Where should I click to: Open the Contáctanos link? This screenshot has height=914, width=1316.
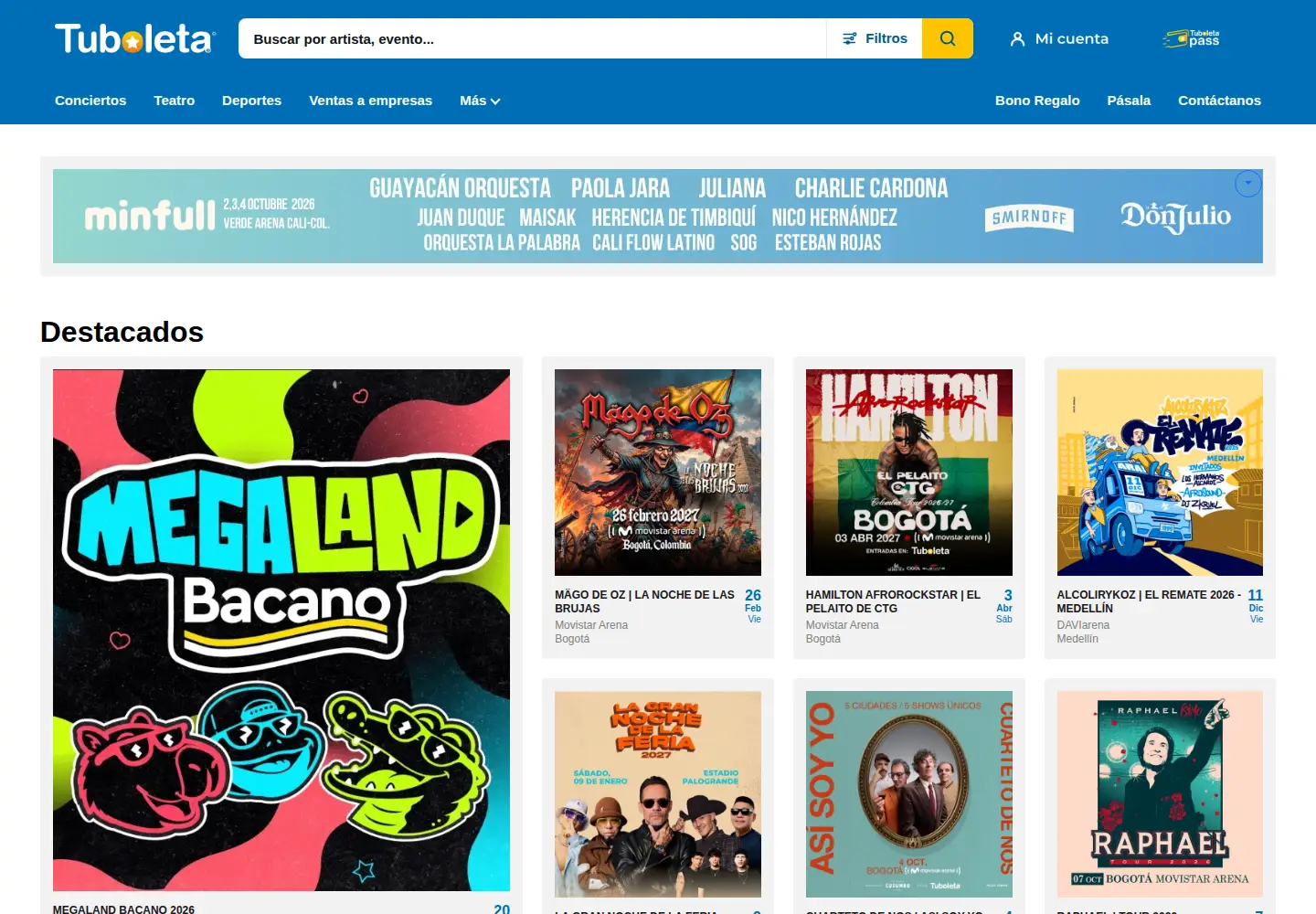coord(1219,101)
